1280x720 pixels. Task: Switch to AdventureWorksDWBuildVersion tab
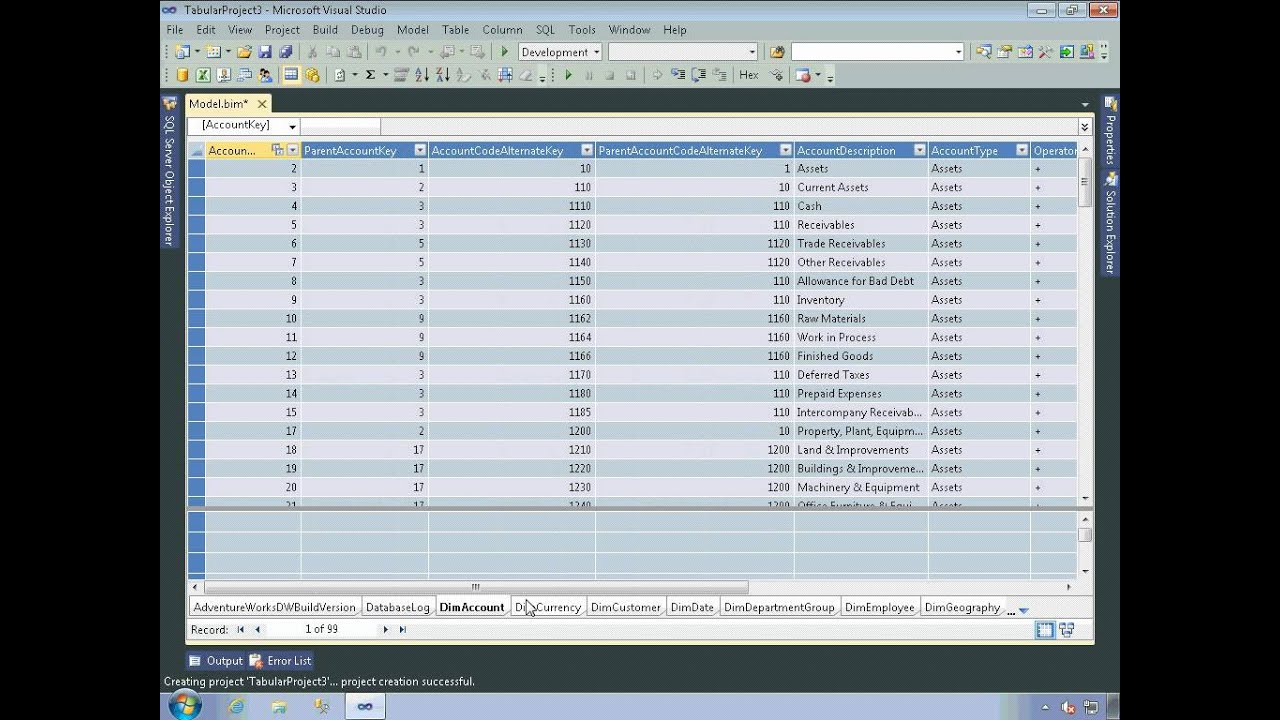[x=275, y=607]
